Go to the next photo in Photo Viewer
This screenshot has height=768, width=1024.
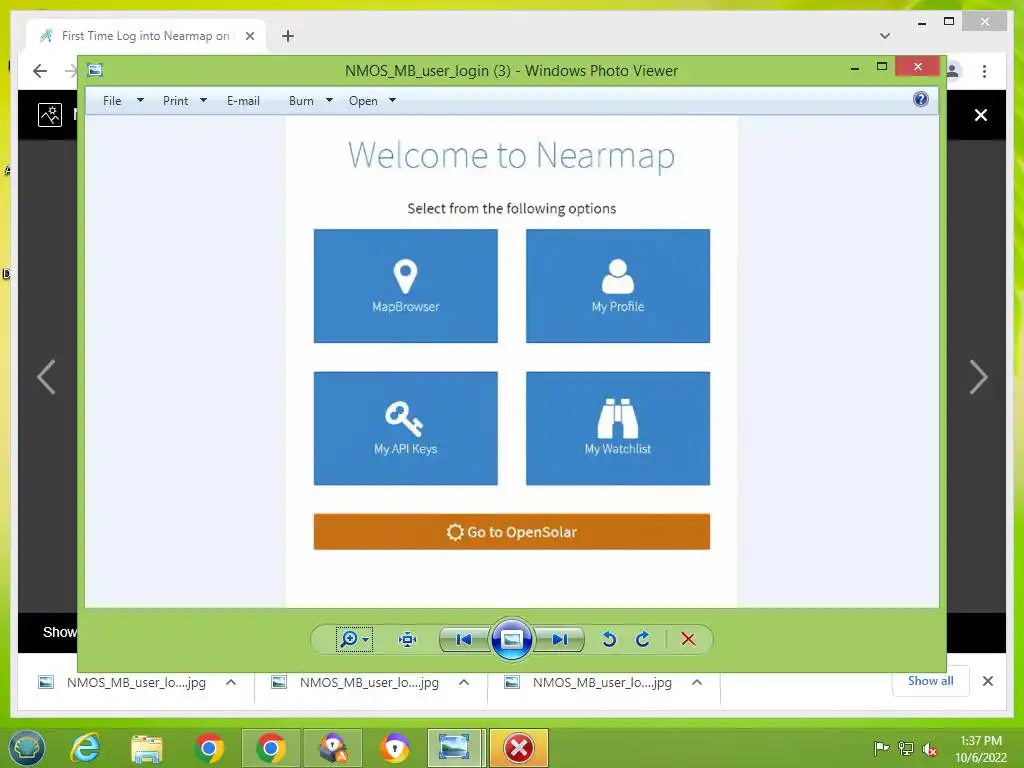(x=559, y=639)
